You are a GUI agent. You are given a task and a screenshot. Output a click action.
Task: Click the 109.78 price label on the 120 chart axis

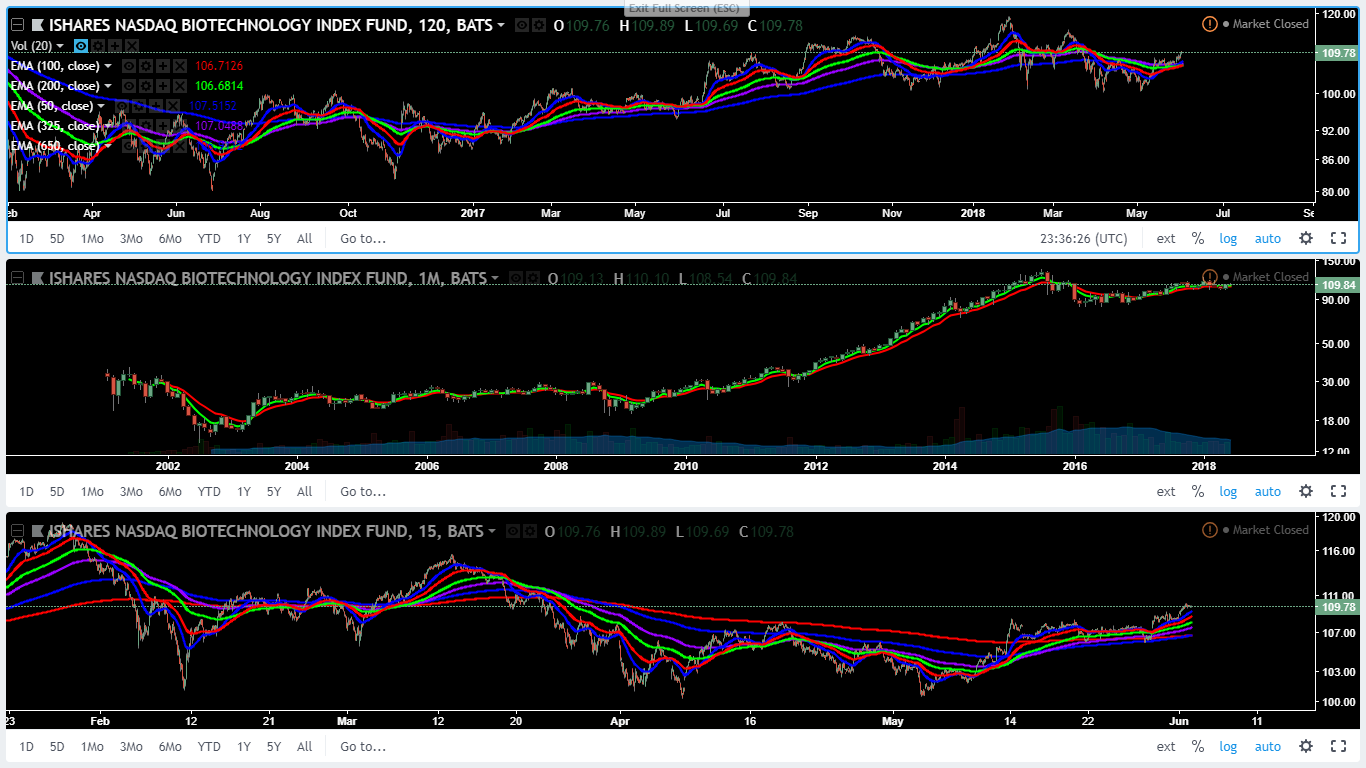(1335, 53)
